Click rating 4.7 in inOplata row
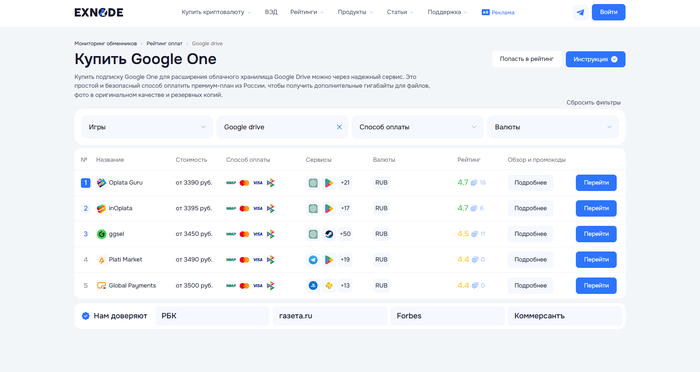 (462, 209)
